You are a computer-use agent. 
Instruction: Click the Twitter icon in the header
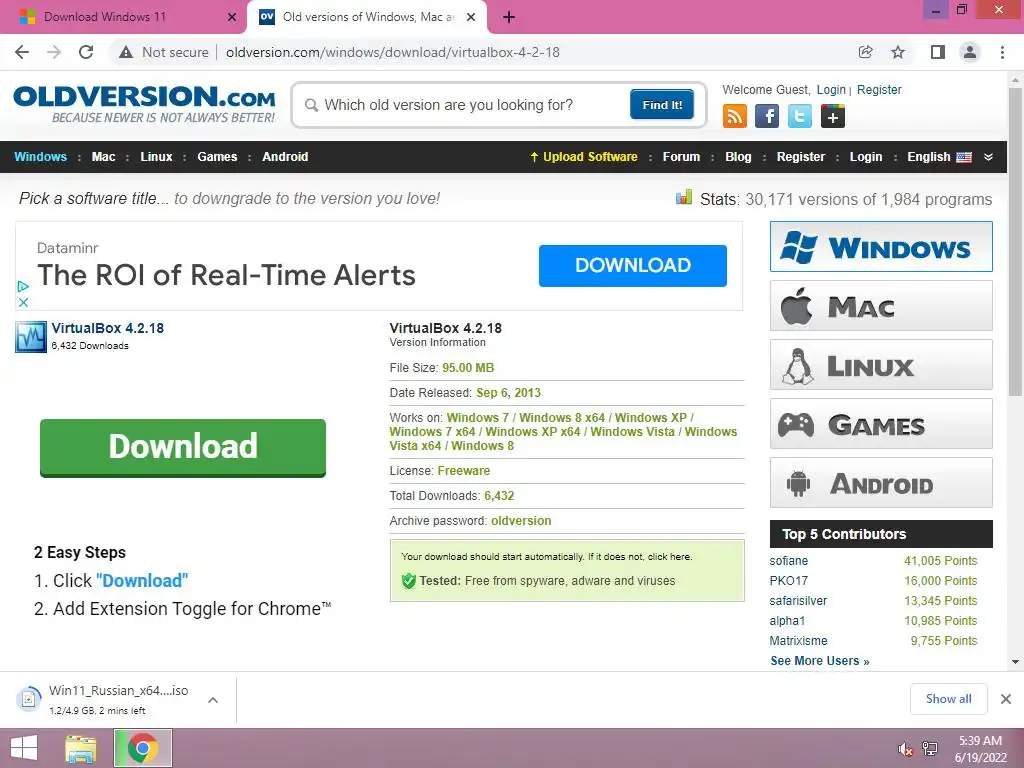[x=800, y=116]
